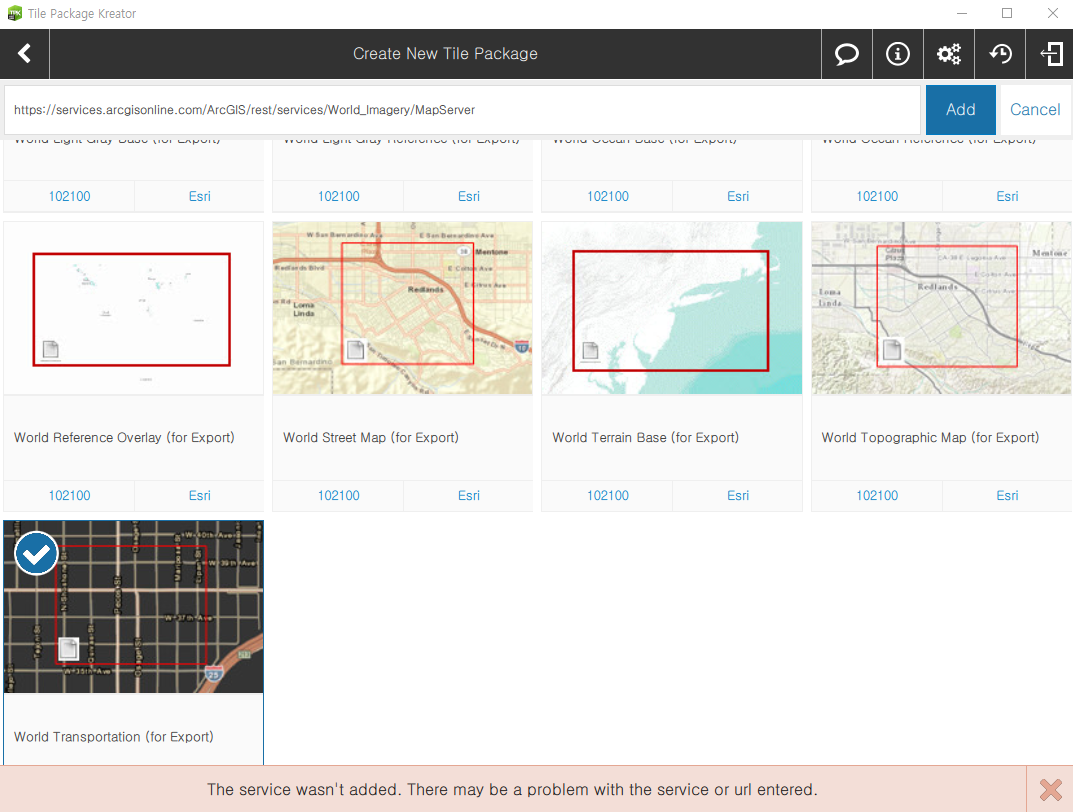Click 102100 under World Light Gray Base
Screen dimensions: 1073x812
[69, 196]
